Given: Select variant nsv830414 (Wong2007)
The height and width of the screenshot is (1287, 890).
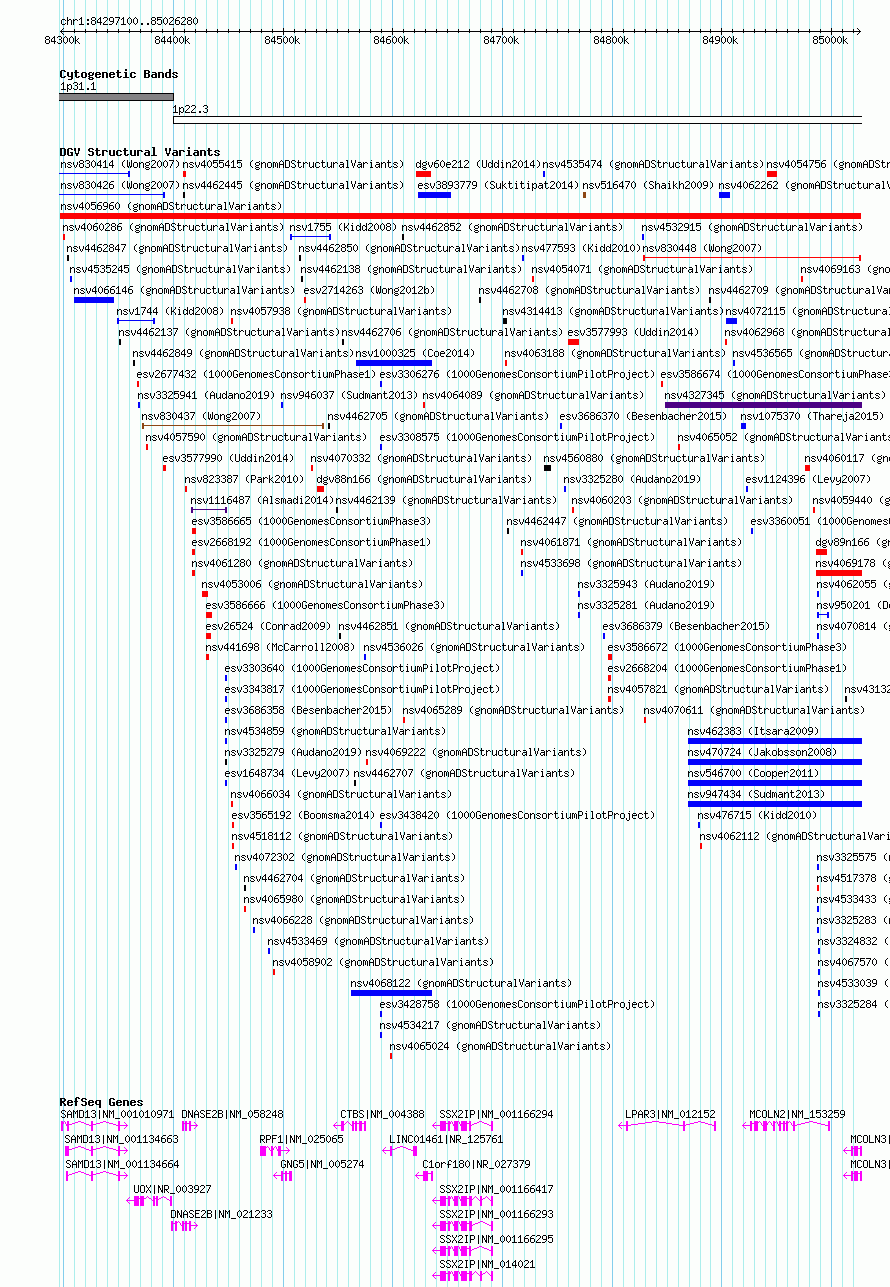Looking at the screenshot, I should coord(119,164).
